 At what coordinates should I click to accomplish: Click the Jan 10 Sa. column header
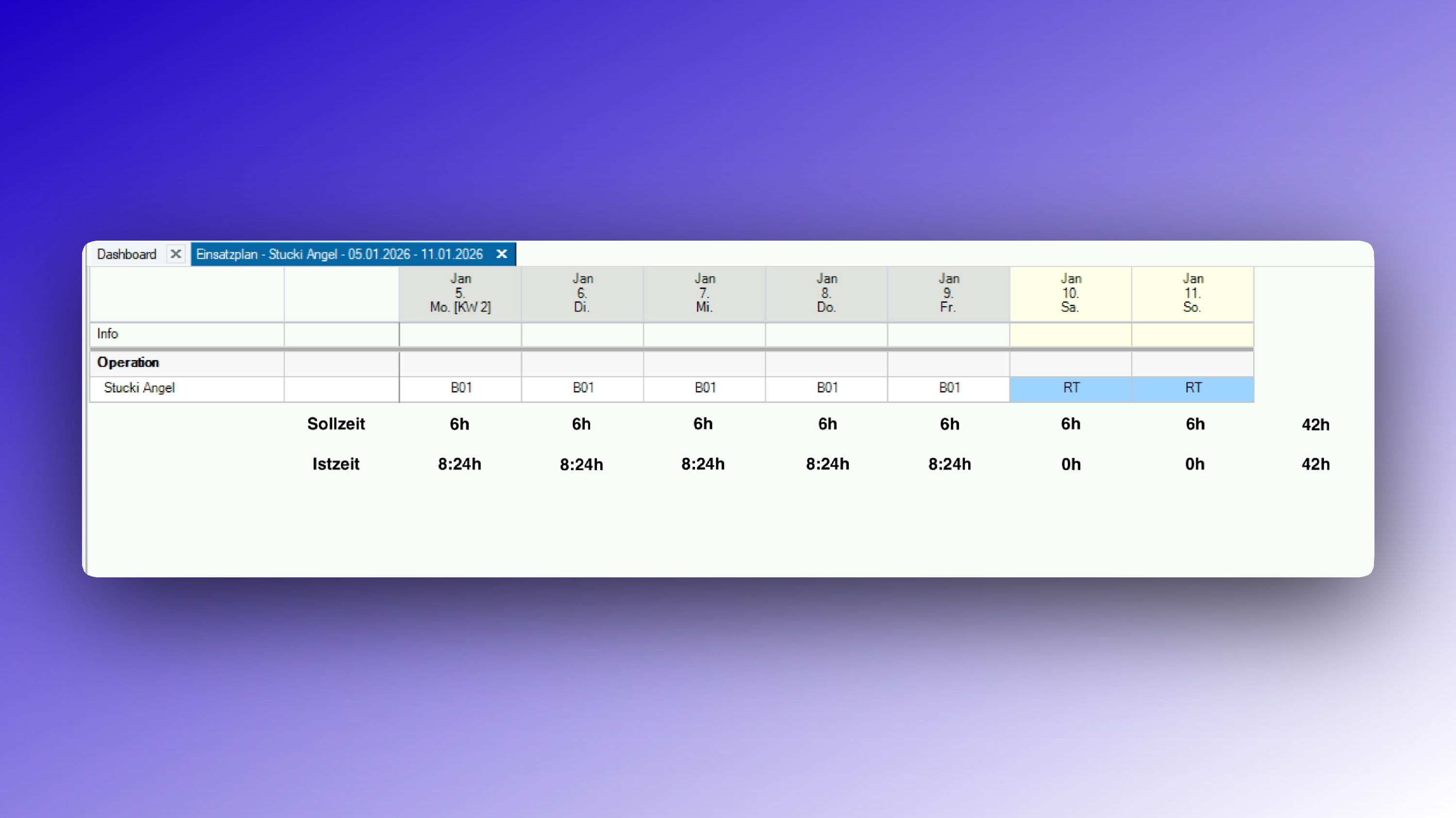1071,293
